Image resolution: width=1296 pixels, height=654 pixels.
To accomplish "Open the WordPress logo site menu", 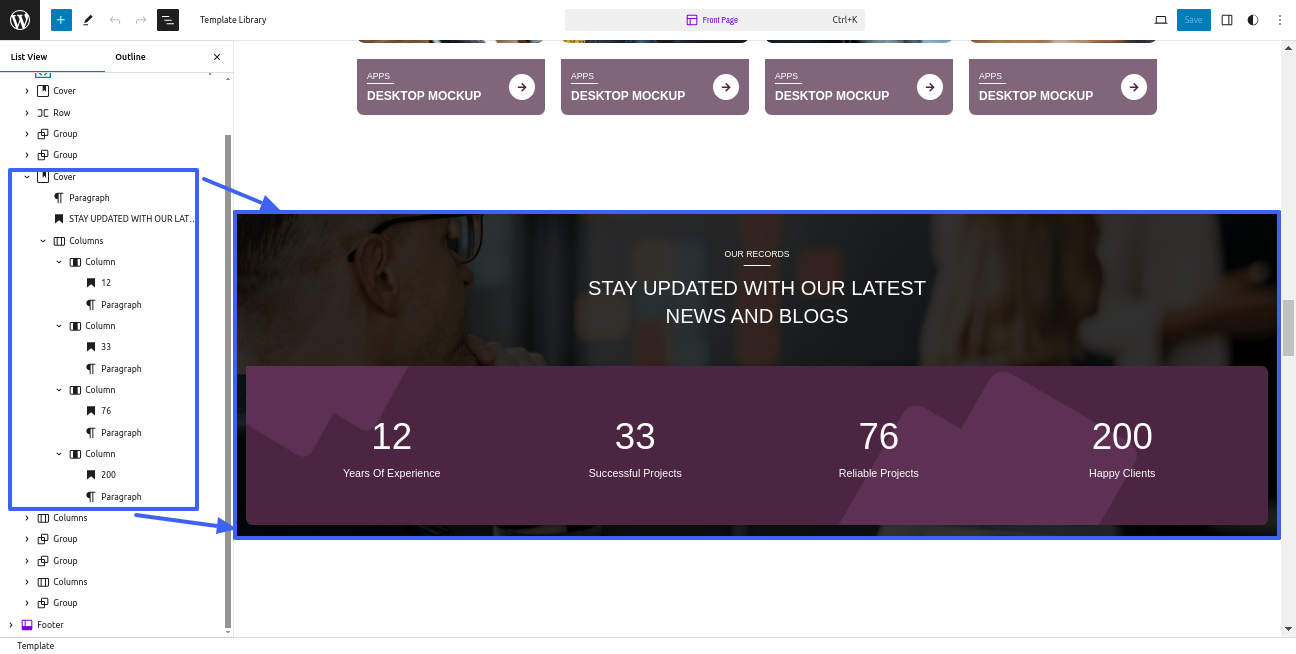I will coord(20,20).
